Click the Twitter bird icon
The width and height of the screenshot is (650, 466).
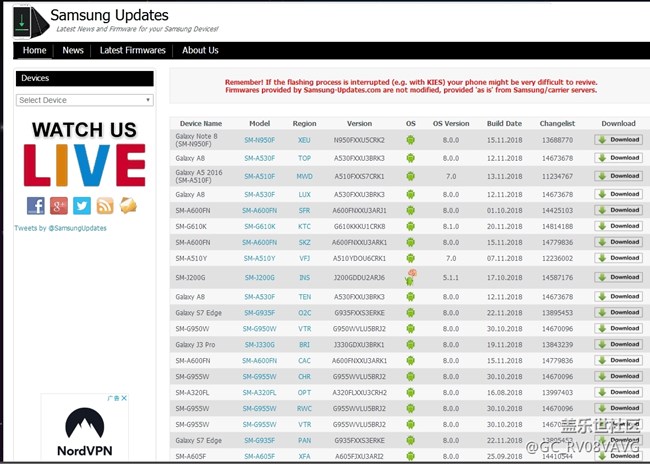82,205
